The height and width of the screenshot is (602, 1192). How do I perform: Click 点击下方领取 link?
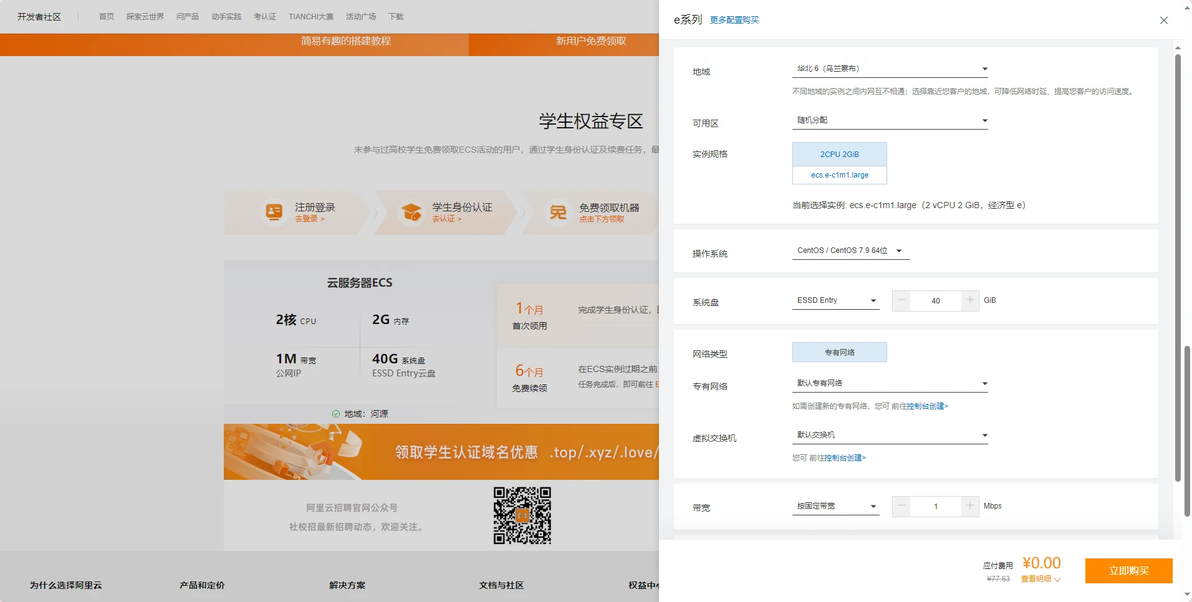point(601,219)
